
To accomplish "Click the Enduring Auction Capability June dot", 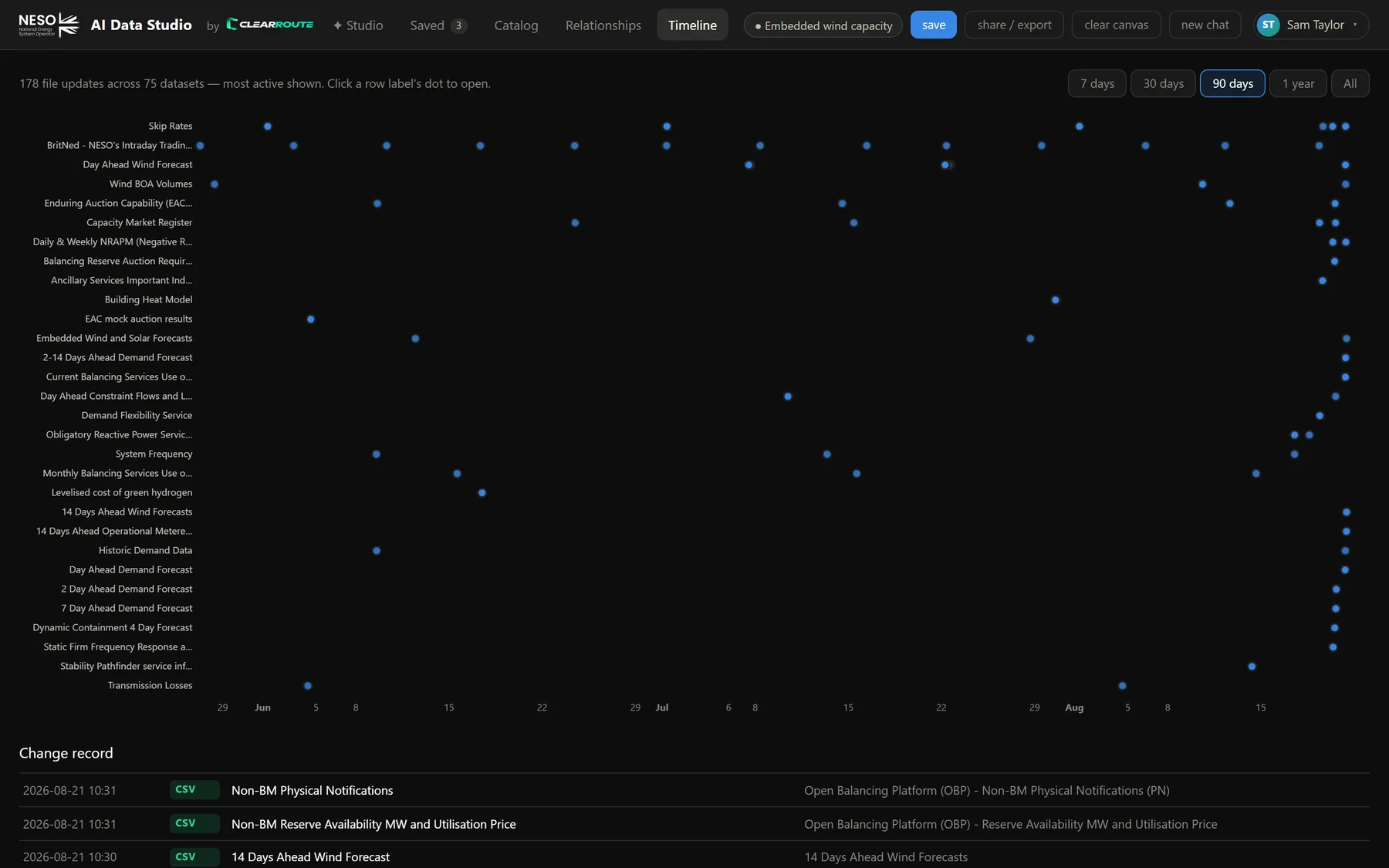I will click(x=377, y=204).
